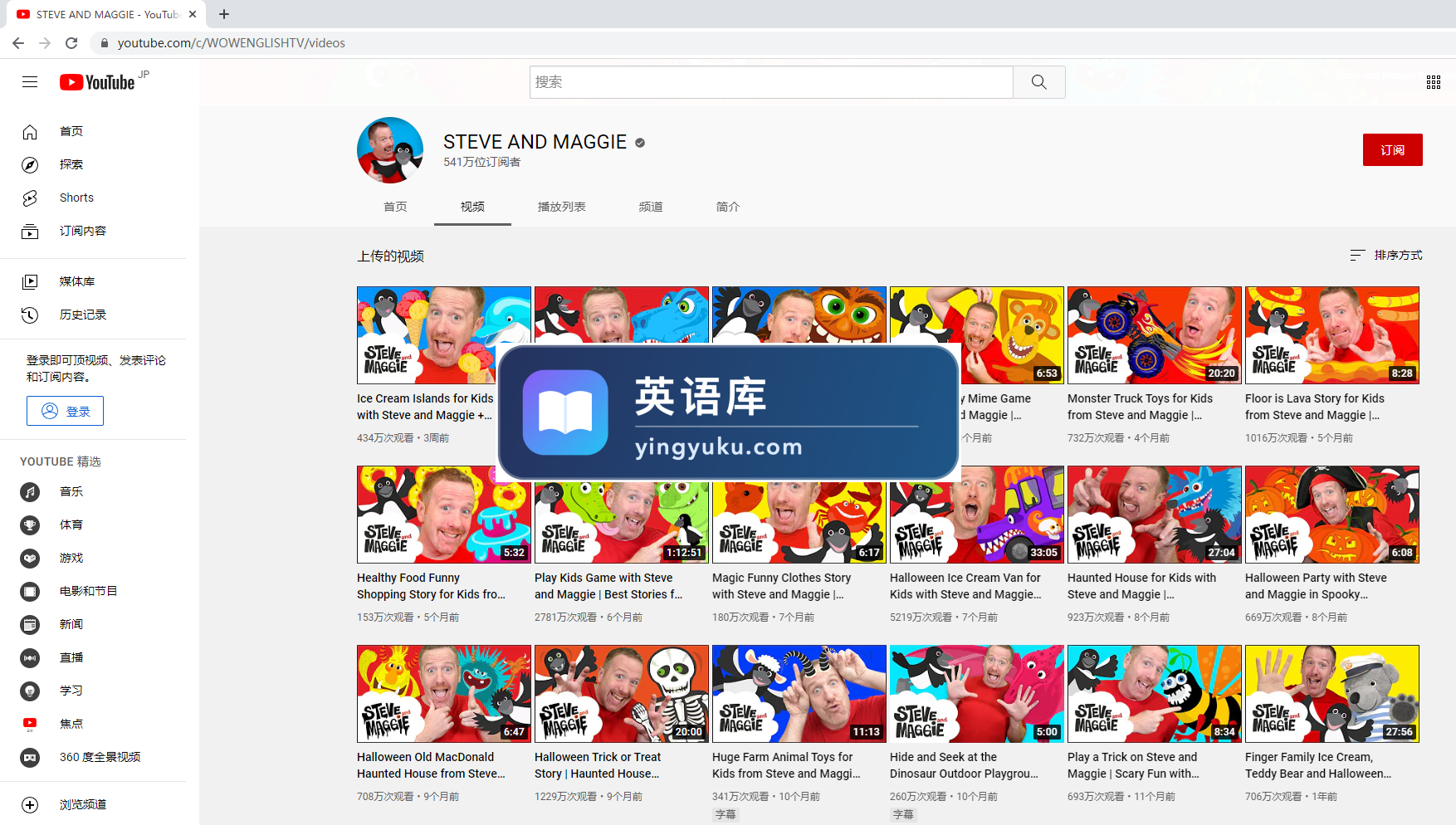
Task: Open Healthy Food Funny Shopping Story title
Action: pyautogui.click(x=432, y=586)
